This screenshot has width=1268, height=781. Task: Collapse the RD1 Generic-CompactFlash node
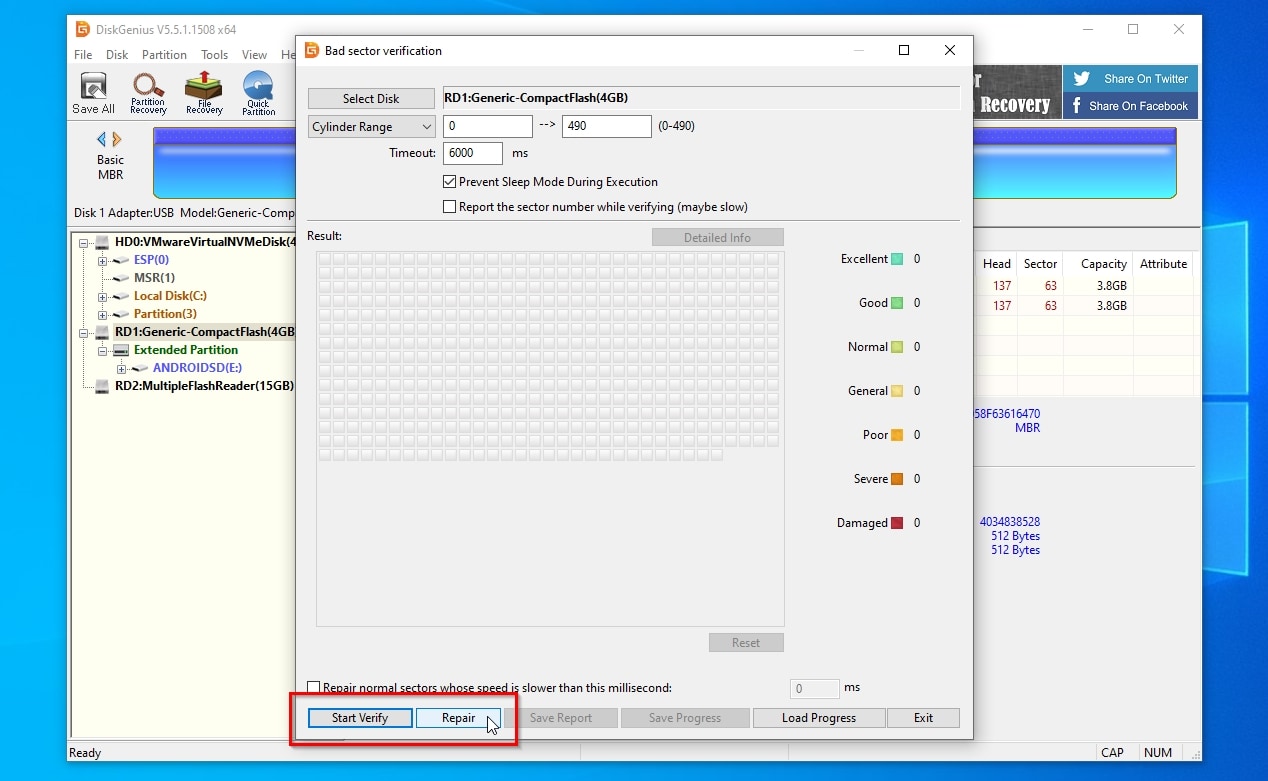[83, 333]
